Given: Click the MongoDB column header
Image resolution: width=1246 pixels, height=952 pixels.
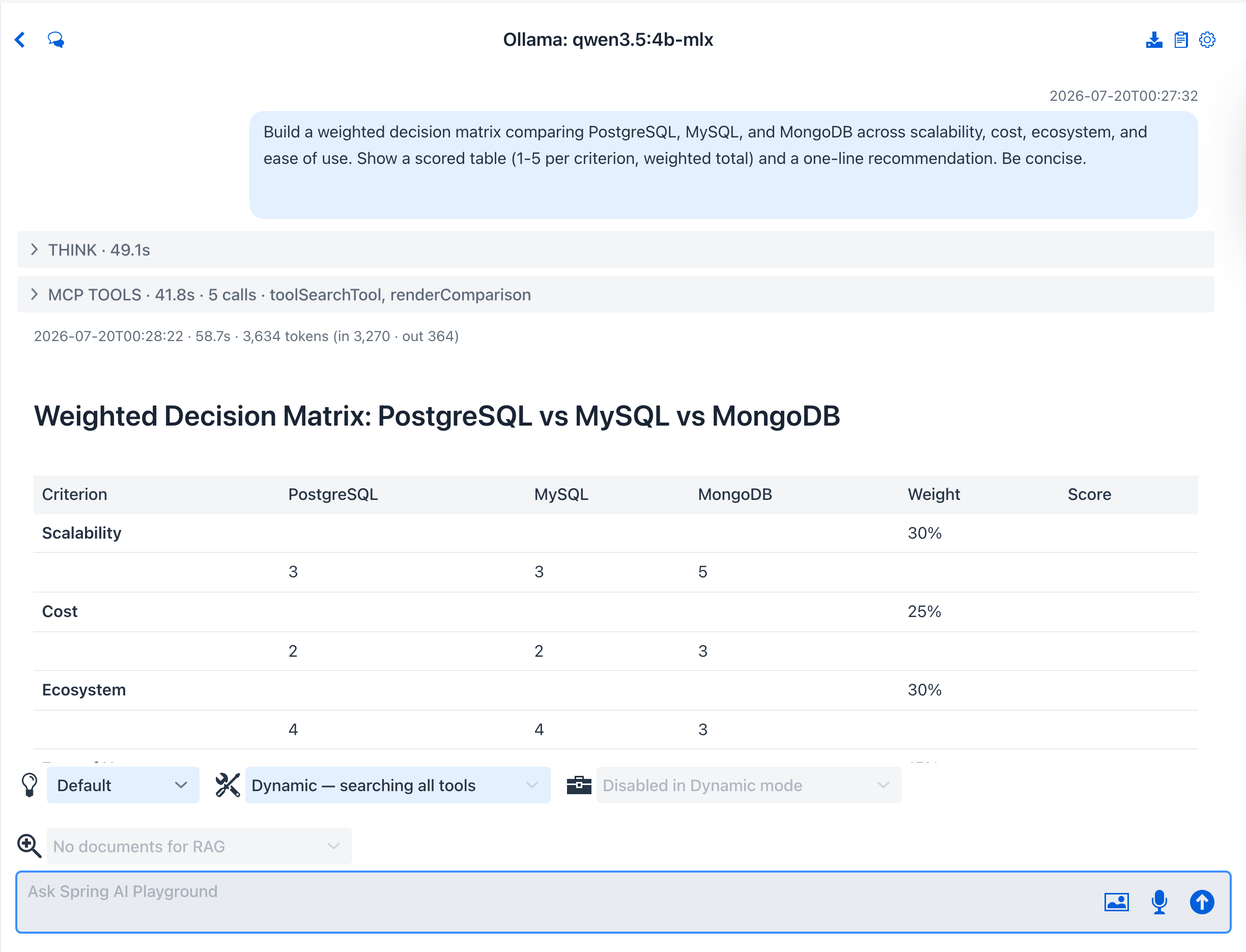Looking at the screenshot, I should (735, 494).
